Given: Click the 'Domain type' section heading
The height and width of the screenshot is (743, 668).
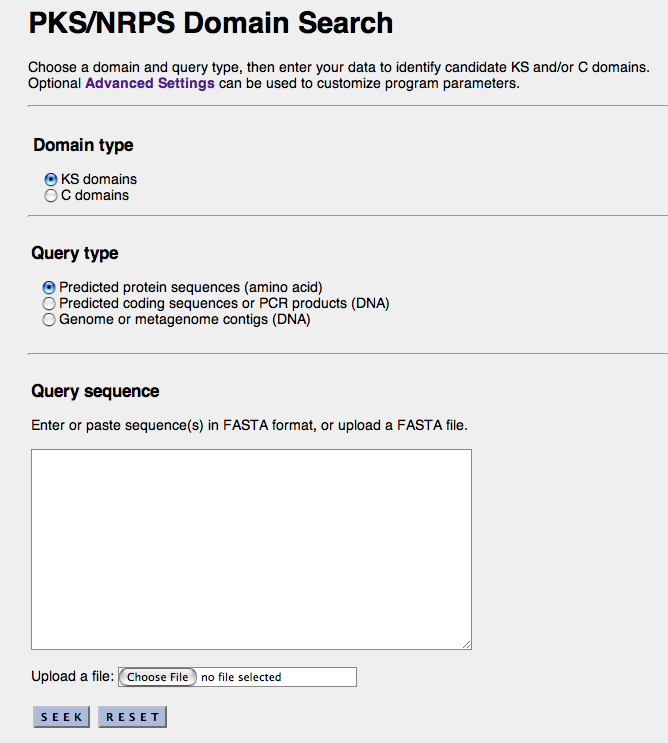Looking at the screenshot, I should [x=83, y=145].
